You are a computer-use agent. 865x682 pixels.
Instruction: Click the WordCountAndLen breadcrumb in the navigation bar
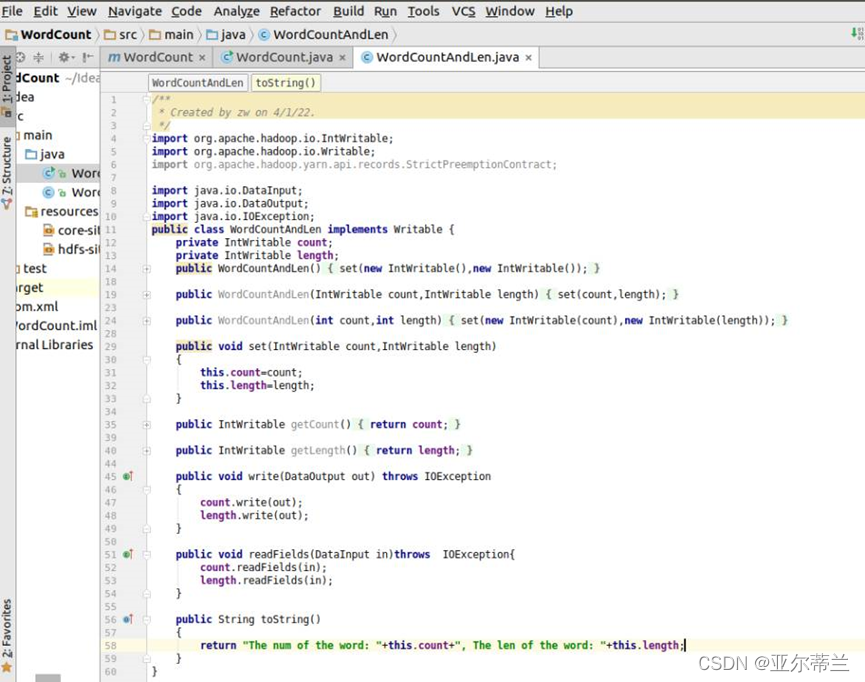pyautogui.click(x=324, y=35)
